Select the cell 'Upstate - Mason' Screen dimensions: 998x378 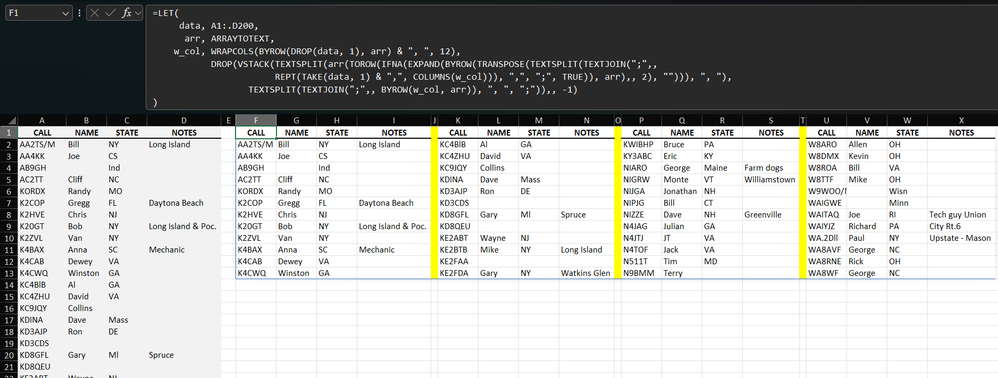click(x=962, y=238)
